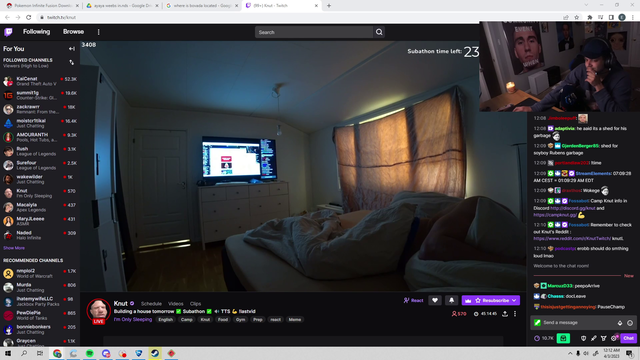
Task: Open nmplol2 recommended channel
Action: pyautogui.click(x=40, y=273)
